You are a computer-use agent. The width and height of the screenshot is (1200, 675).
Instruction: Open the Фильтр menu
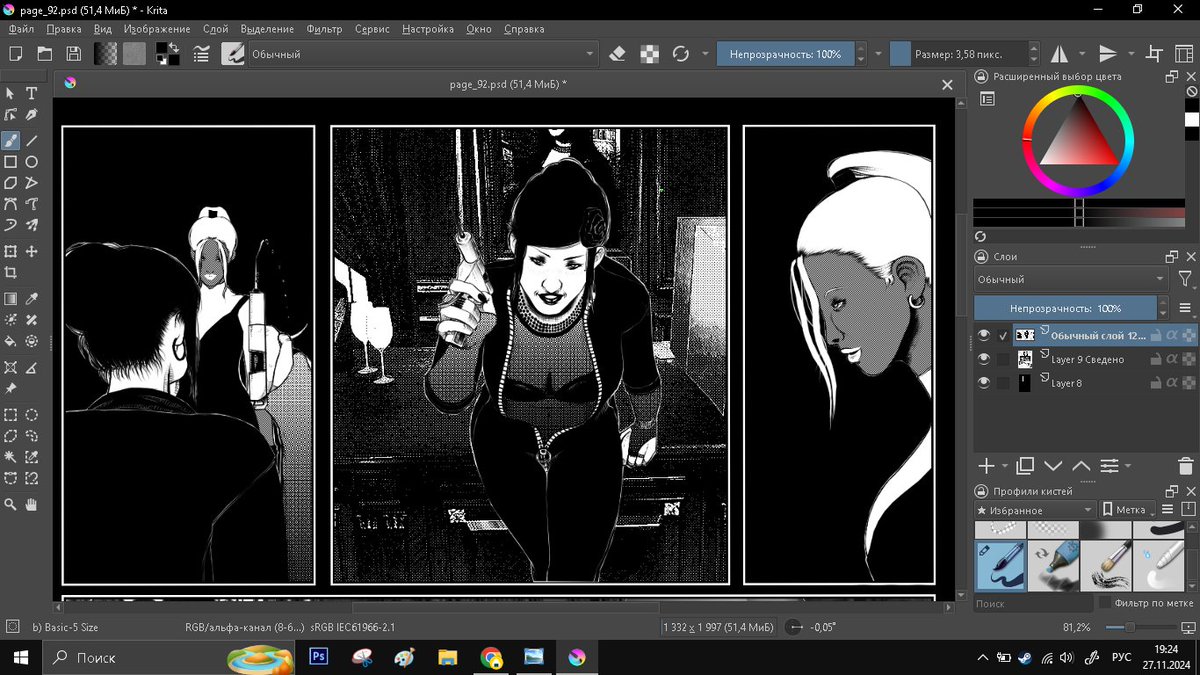tap(324, 29)
